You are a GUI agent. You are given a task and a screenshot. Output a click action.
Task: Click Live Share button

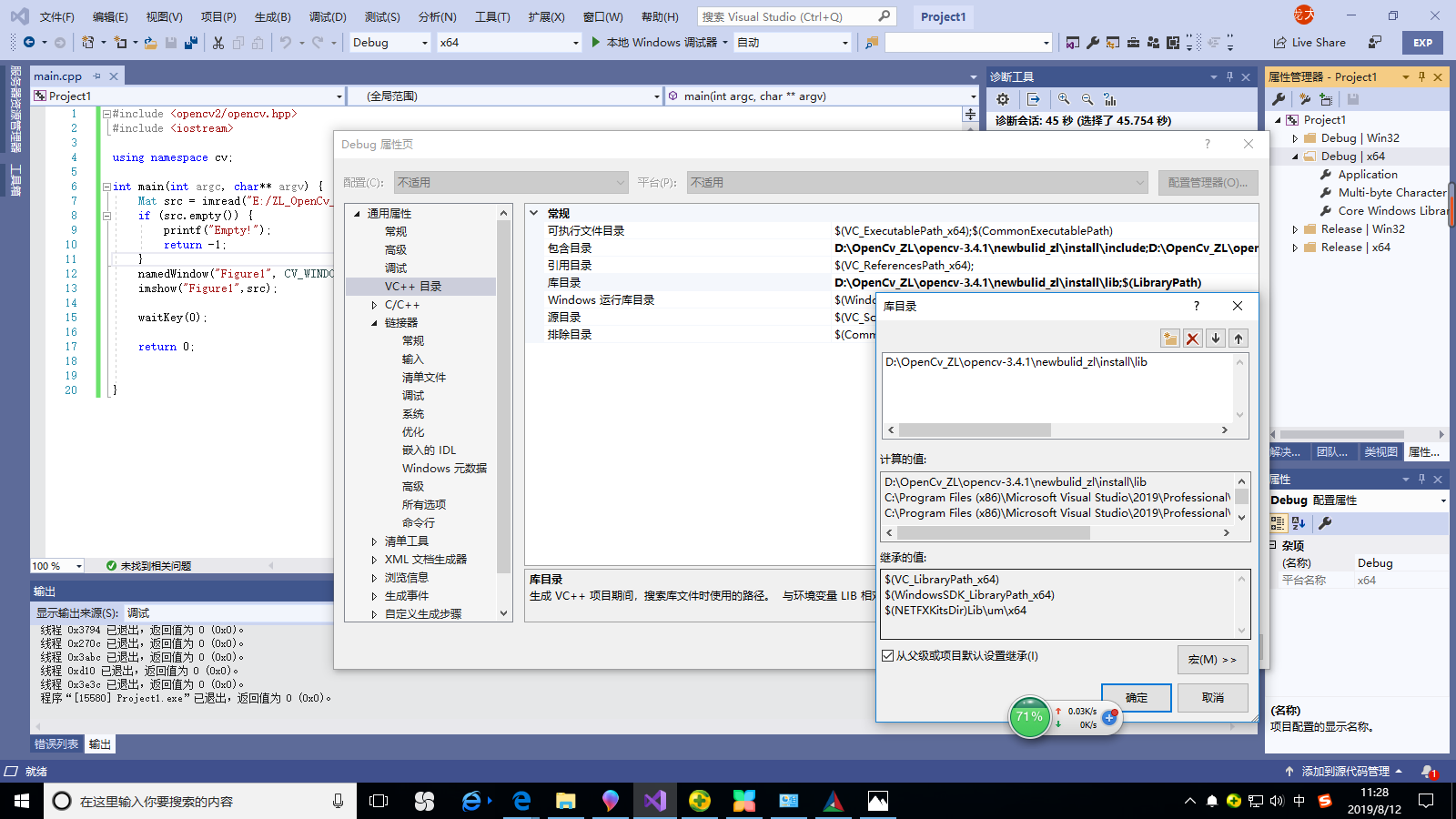(x=1309, y=42)
